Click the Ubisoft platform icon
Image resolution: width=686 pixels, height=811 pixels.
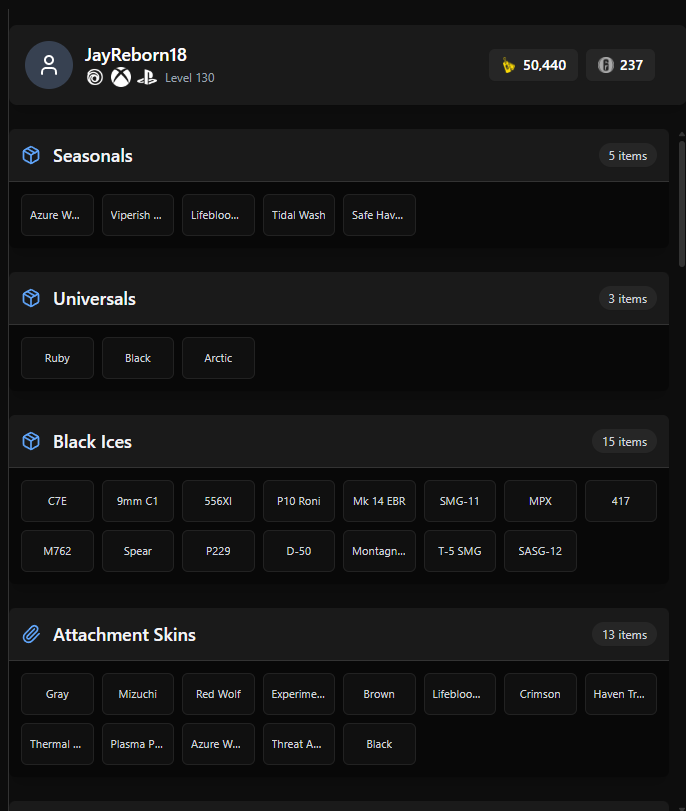pyautogui.click(x=95, y=78)
